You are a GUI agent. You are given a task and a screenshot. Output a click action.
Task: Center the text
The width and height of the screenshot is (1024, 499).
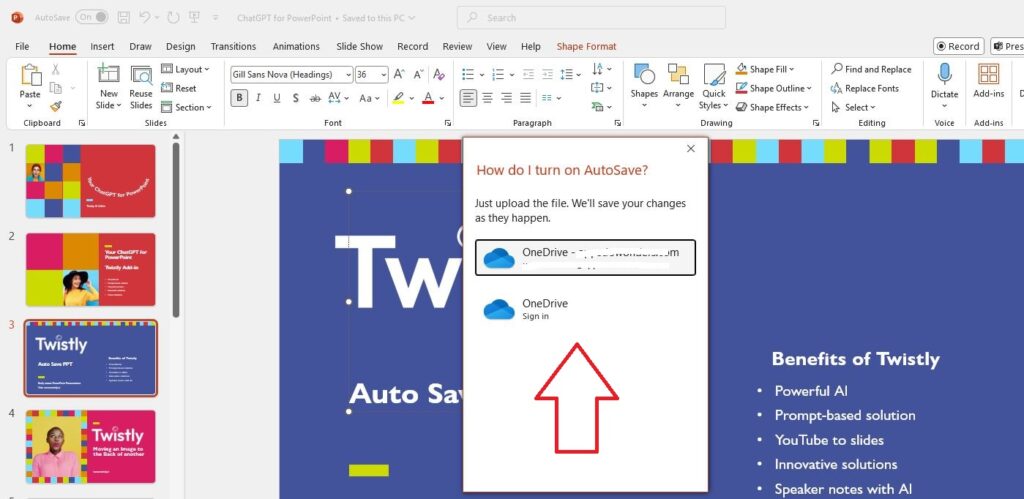[x=487, y=98]
